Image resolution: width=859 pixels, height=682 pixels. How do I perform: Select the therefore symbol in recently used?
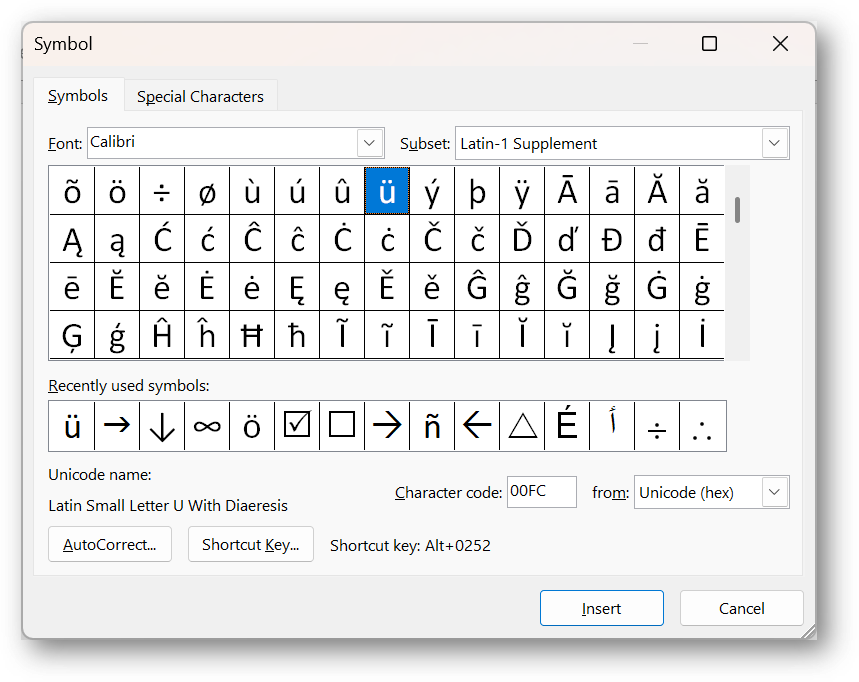tap(701, 425)
